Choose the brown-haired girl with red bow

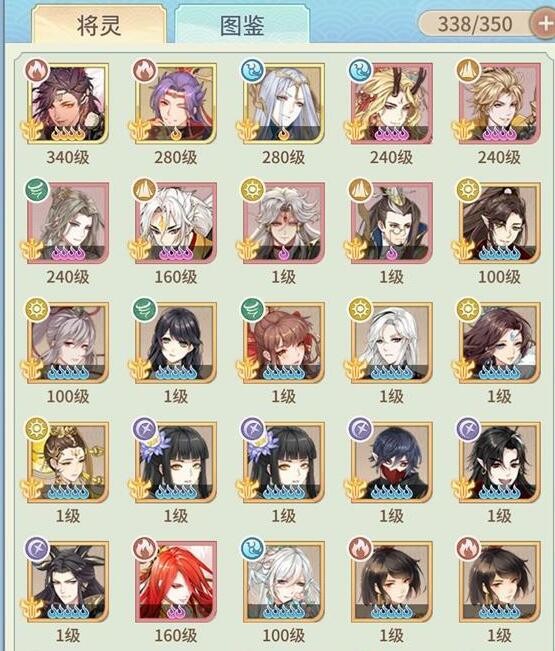[284, 343]
